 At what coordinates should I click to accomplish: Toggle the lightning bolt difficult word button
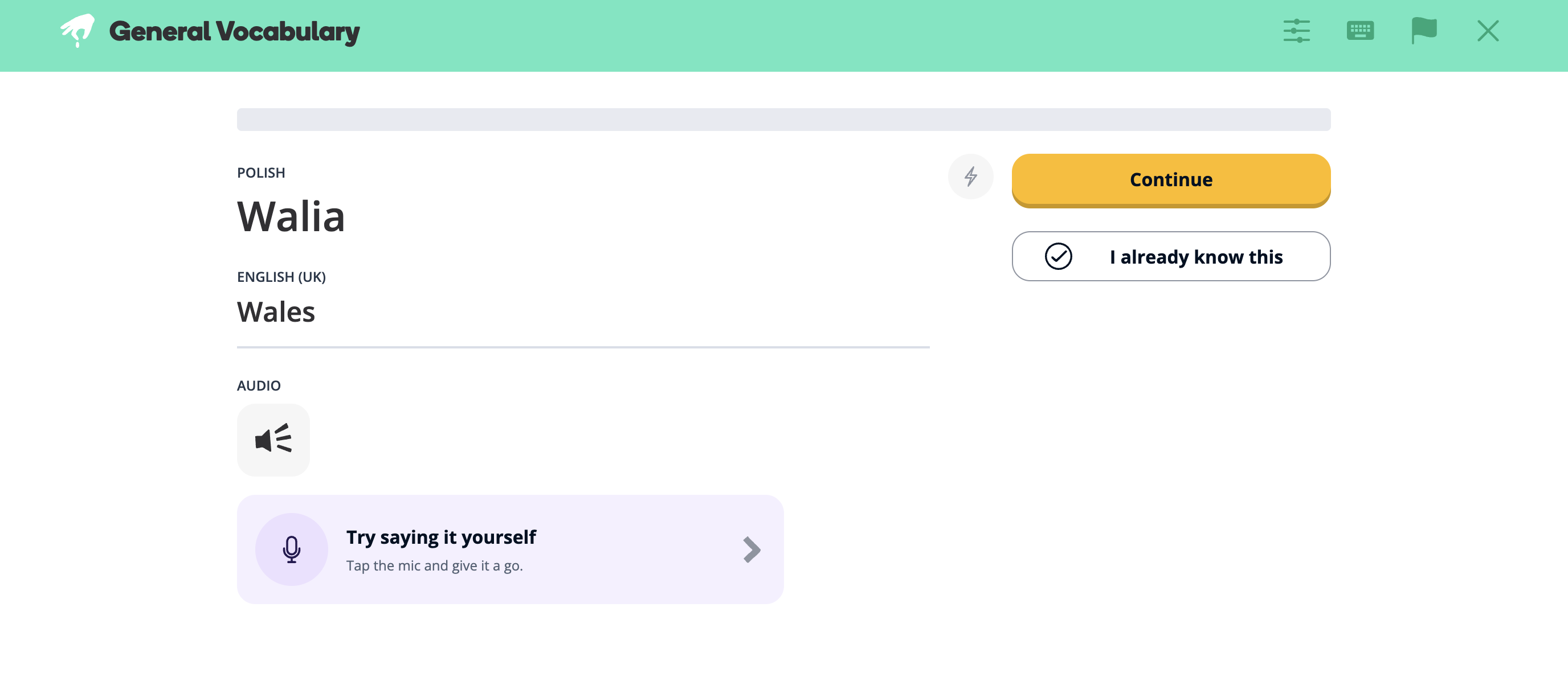[x=970, y=177]
